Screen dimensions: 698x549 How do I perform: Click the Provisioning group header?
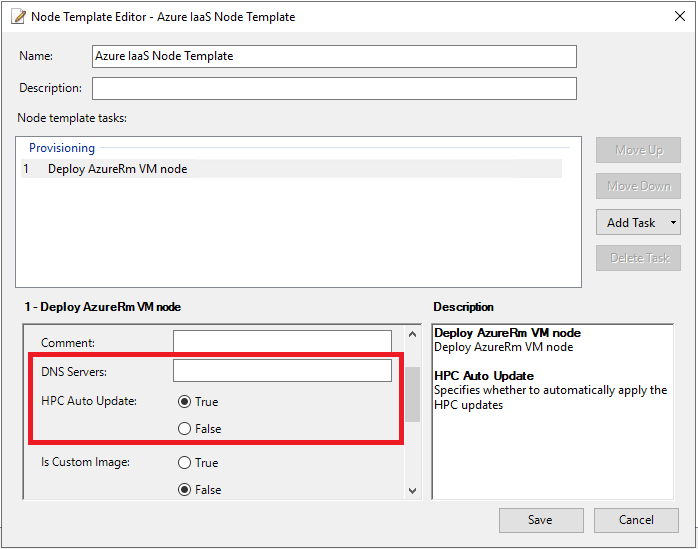coord(62,148)
